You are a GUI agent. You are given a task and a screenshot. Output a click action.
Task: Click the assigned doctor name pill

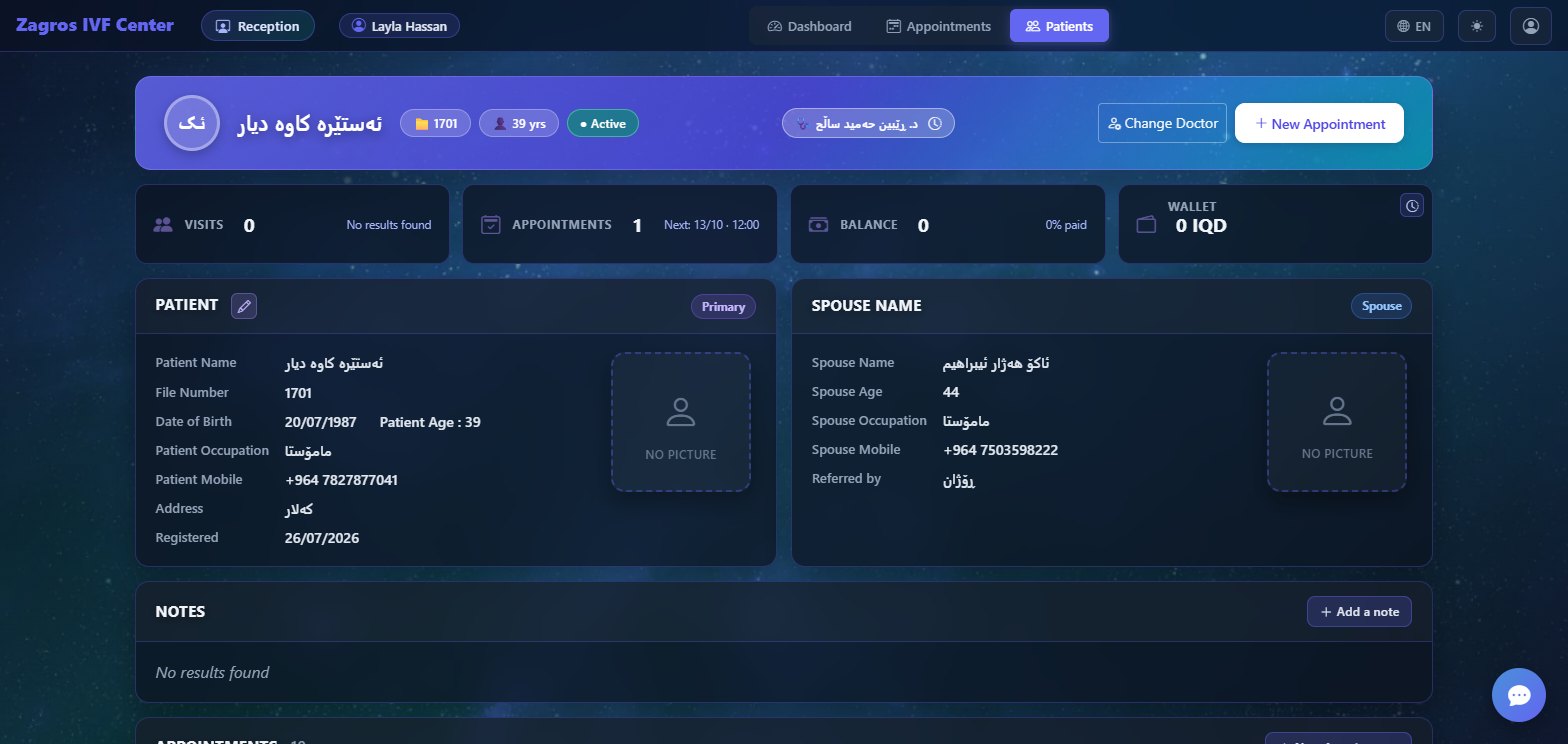click(x=868, y=123)
